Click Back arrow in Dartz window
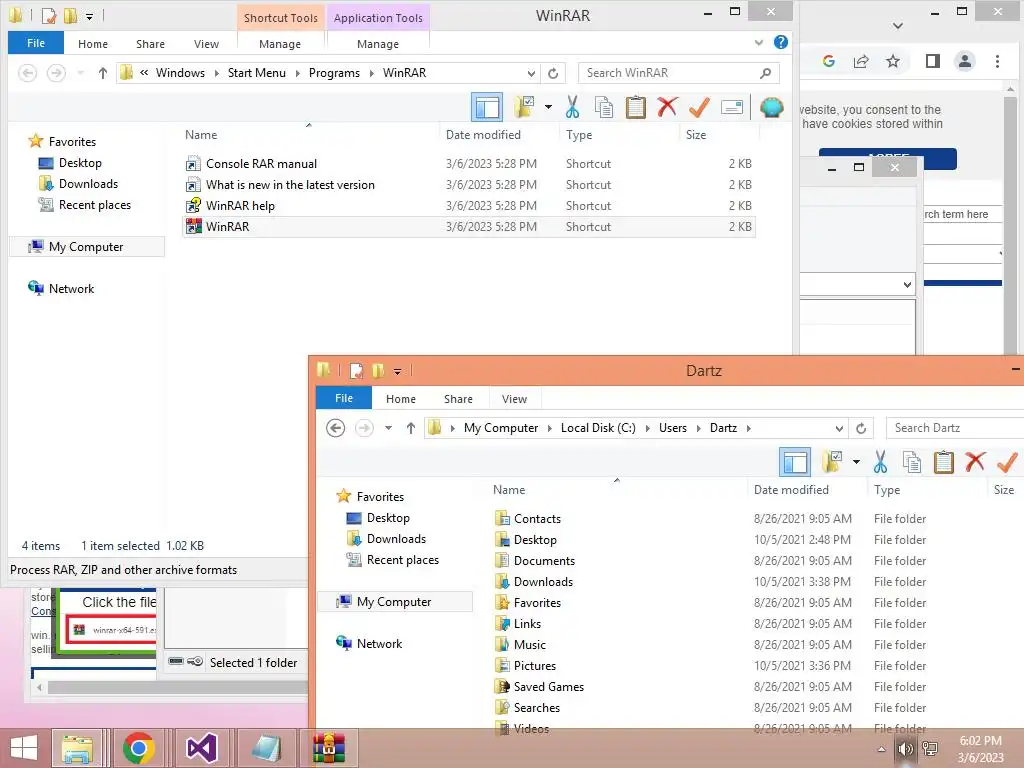This screenshot has height=768, width=1024. 336,428
